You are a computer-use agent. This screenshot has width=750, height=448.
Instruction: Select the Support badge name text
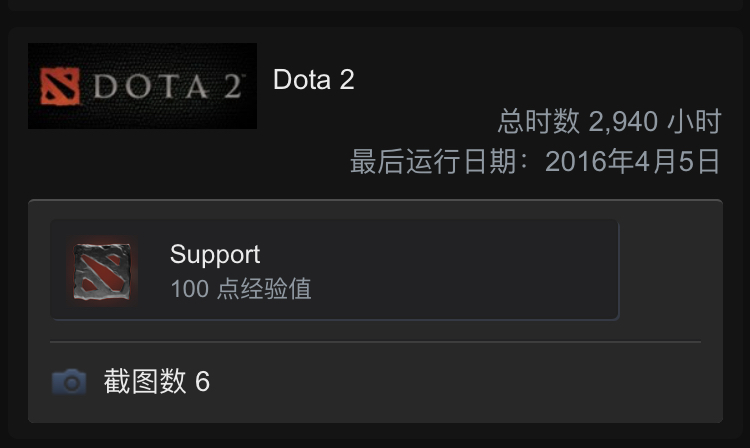(215, 255)
